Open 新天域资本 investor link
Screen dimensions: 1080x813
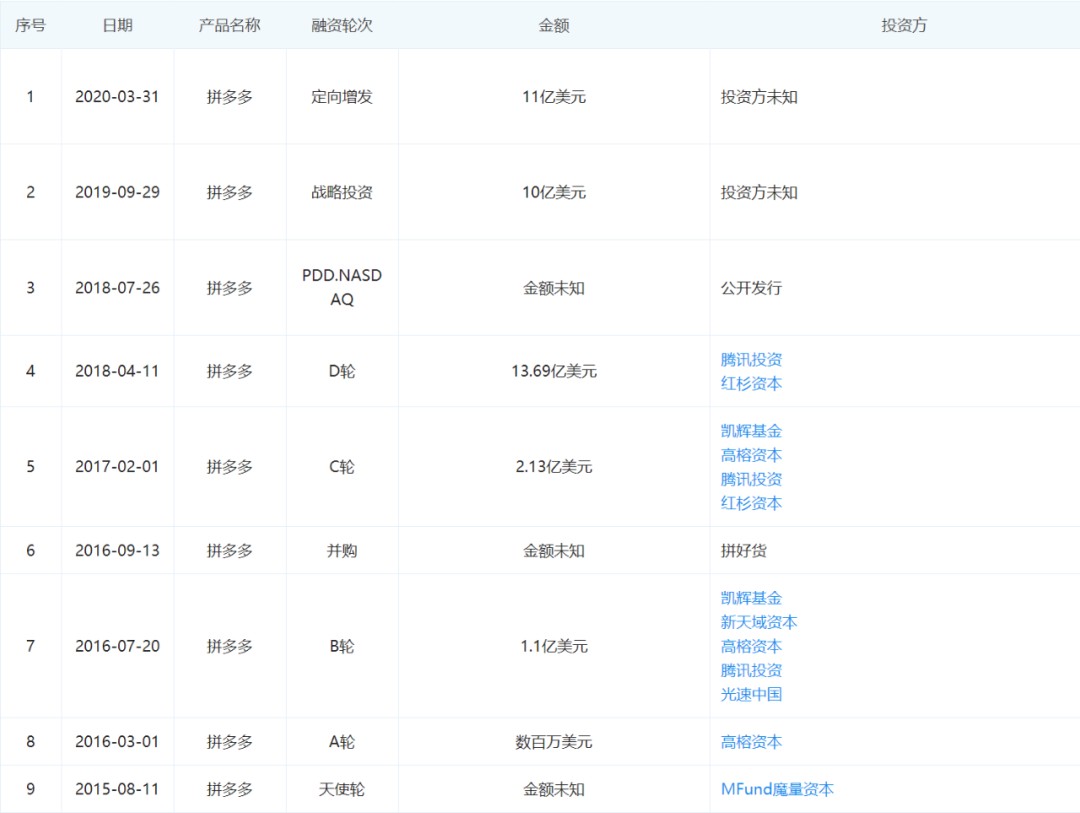pyautogui.click(x=759, y=622)
